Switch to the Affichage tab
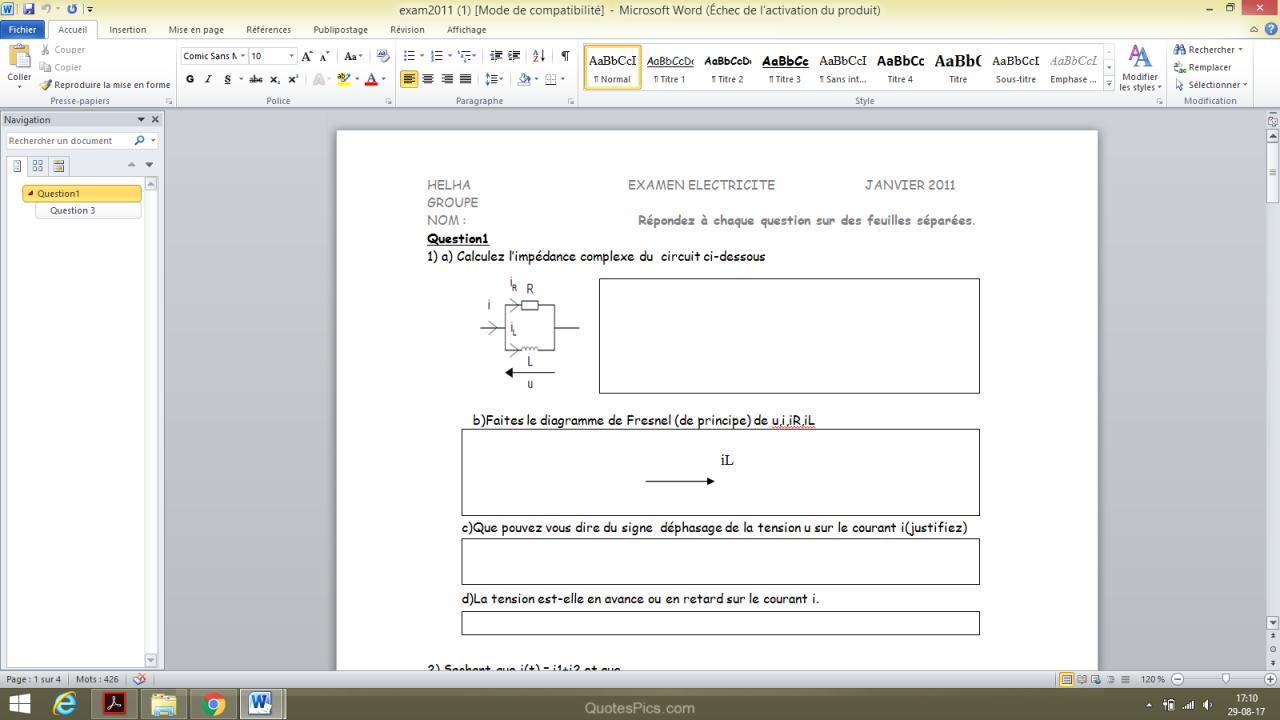Viewport: 1280px width, 720px height. [466, 30]
